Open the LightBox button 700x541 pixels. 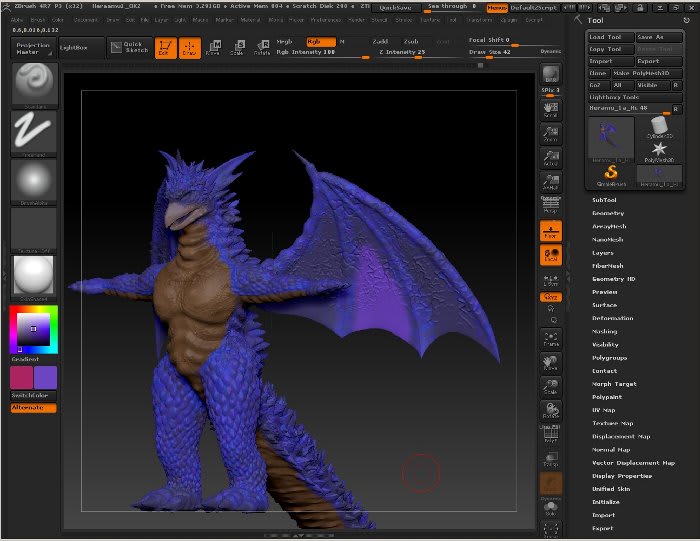pyautogui.click(x=81, y=47)
